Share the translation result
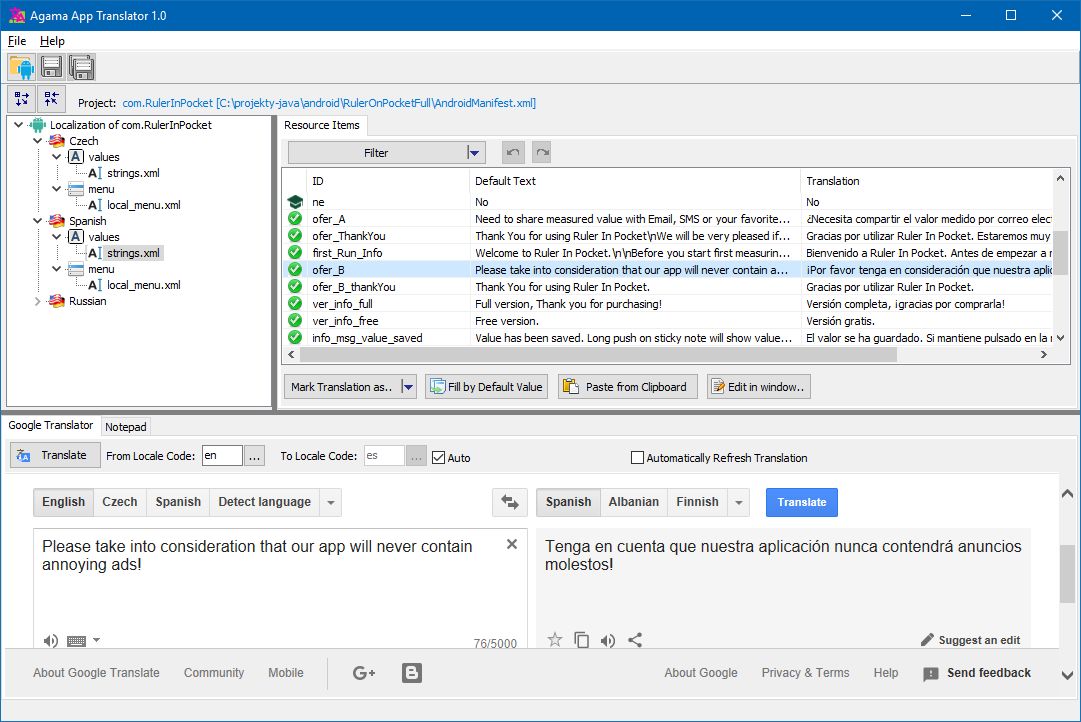 pos(634,640)
